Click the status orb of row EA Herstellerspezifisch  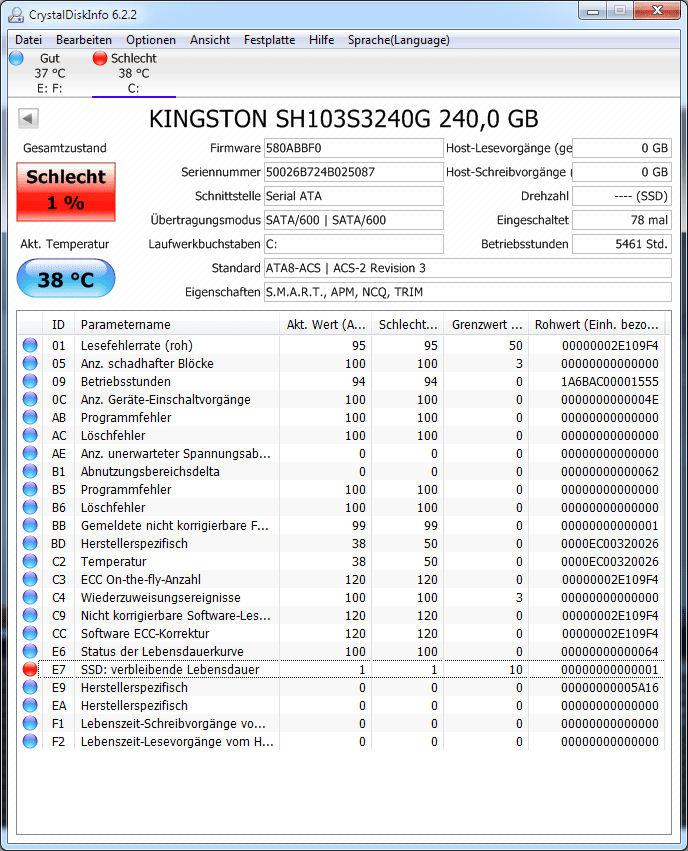pos(30,705)
